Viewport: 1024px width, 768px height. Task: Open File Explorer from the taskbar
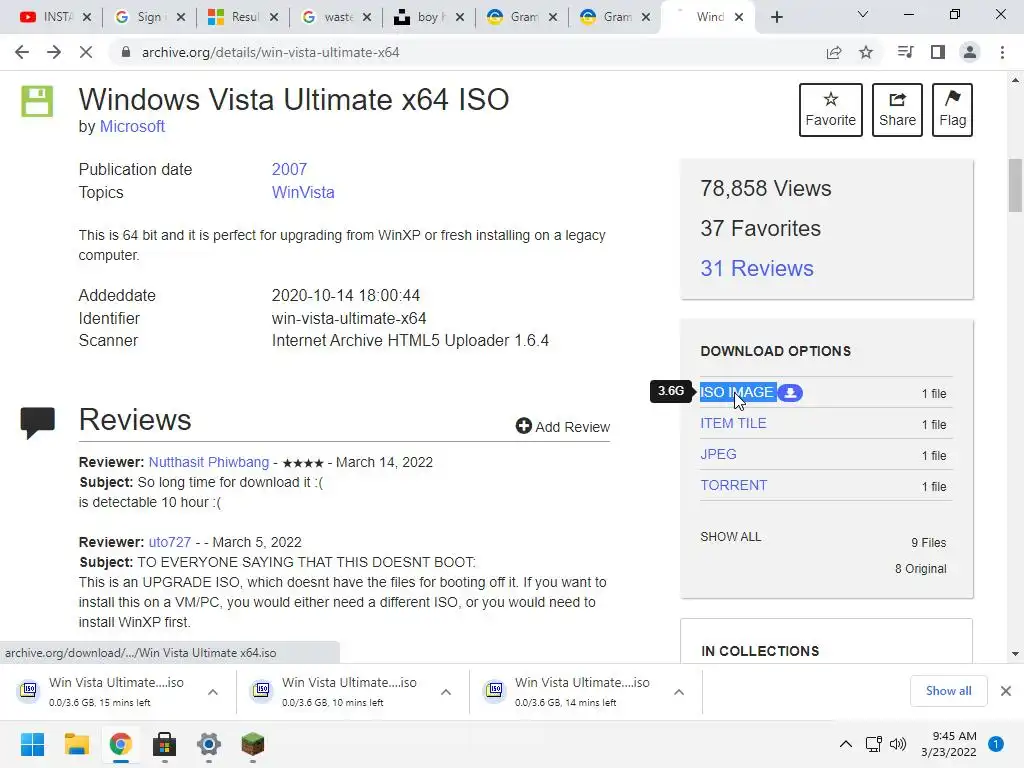tap(76, 744)
